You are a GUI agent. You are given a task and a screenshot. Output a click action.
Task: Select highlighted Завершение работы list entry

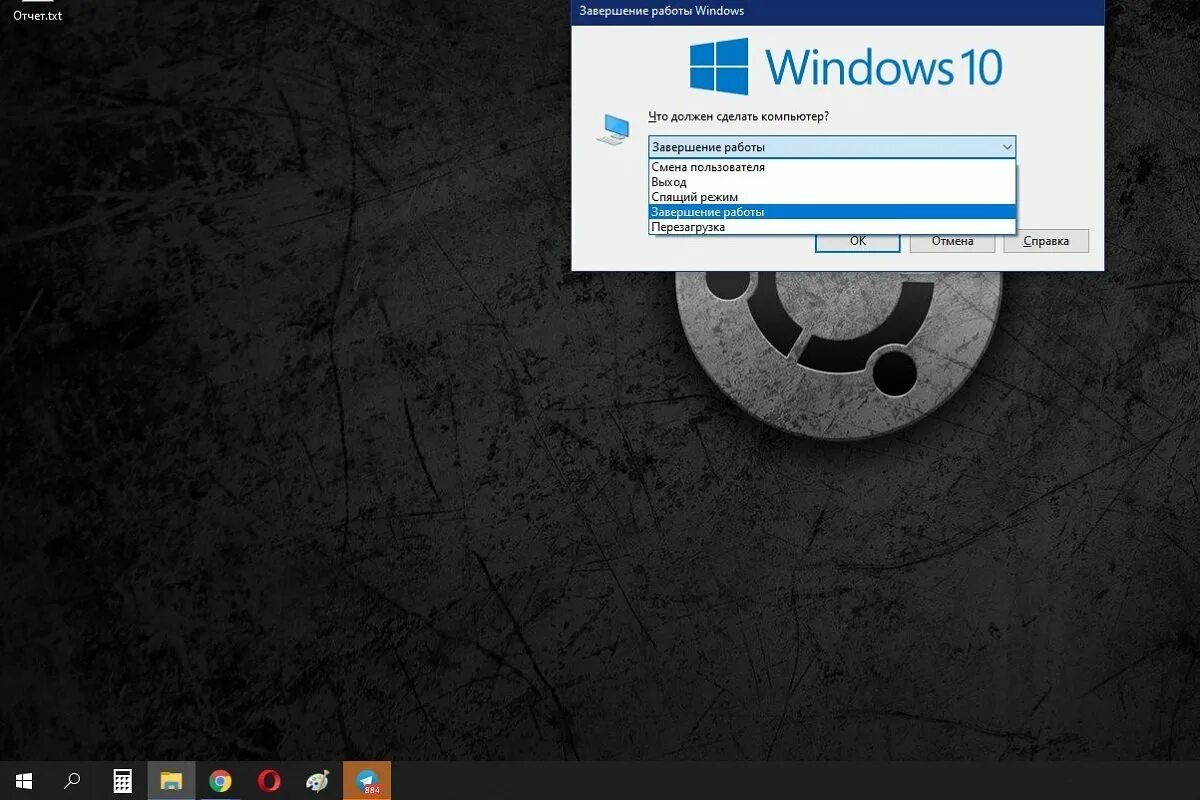pyautogui.click(x=832, y=212)
